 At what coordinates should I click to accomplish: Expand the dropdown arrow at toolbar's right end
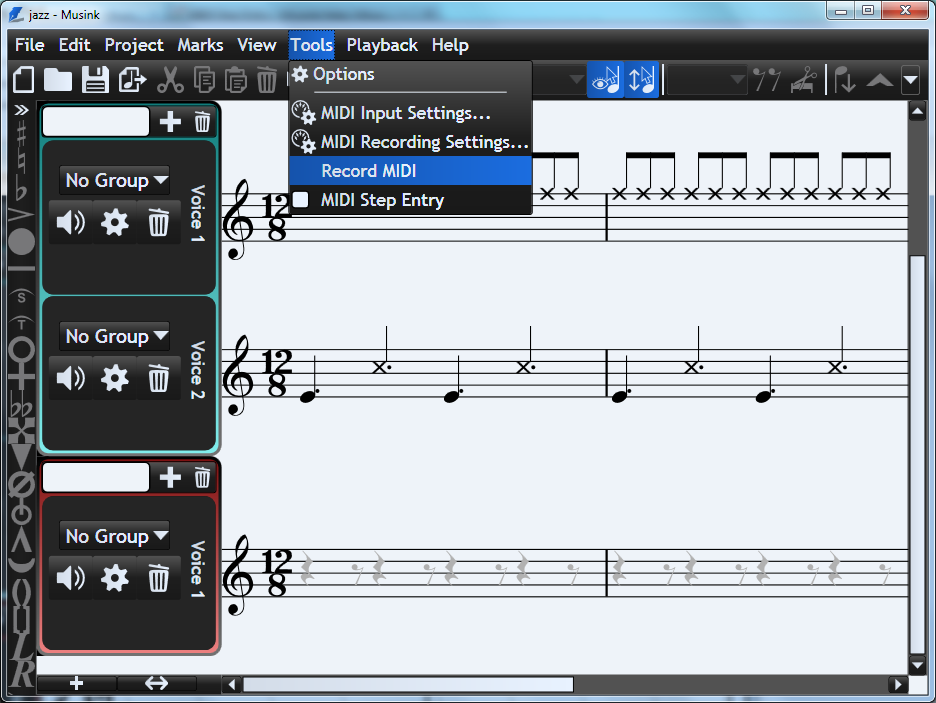(910, 80)
